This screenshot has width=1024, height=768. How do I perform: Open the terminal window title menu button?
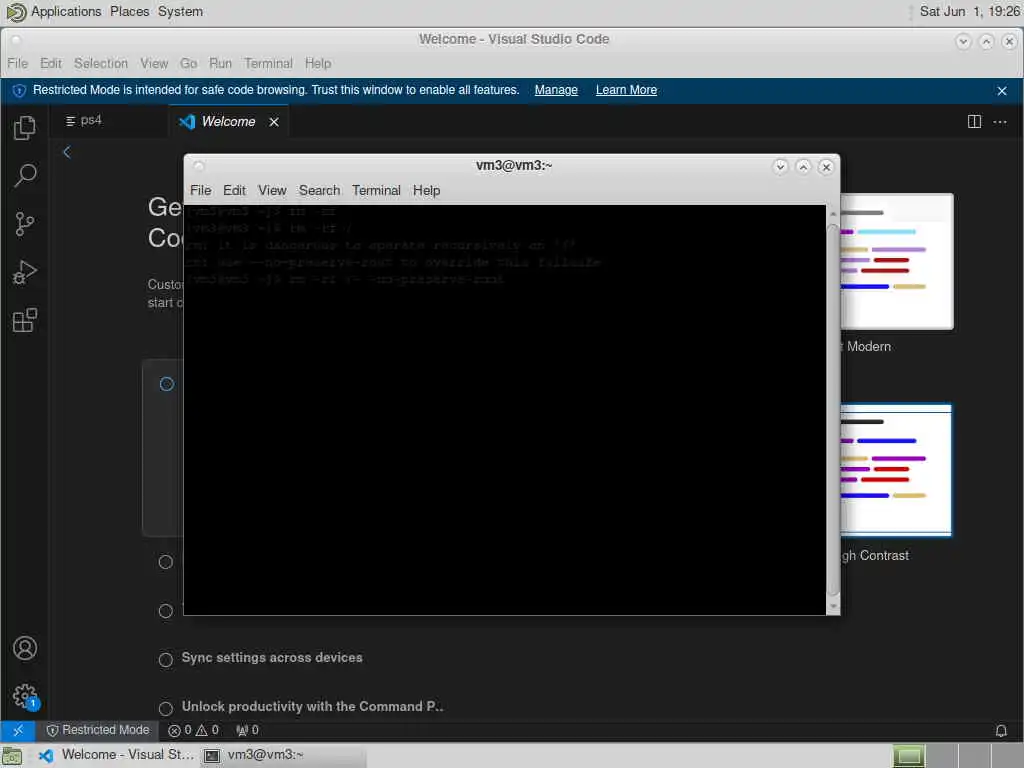coord(199,166)
